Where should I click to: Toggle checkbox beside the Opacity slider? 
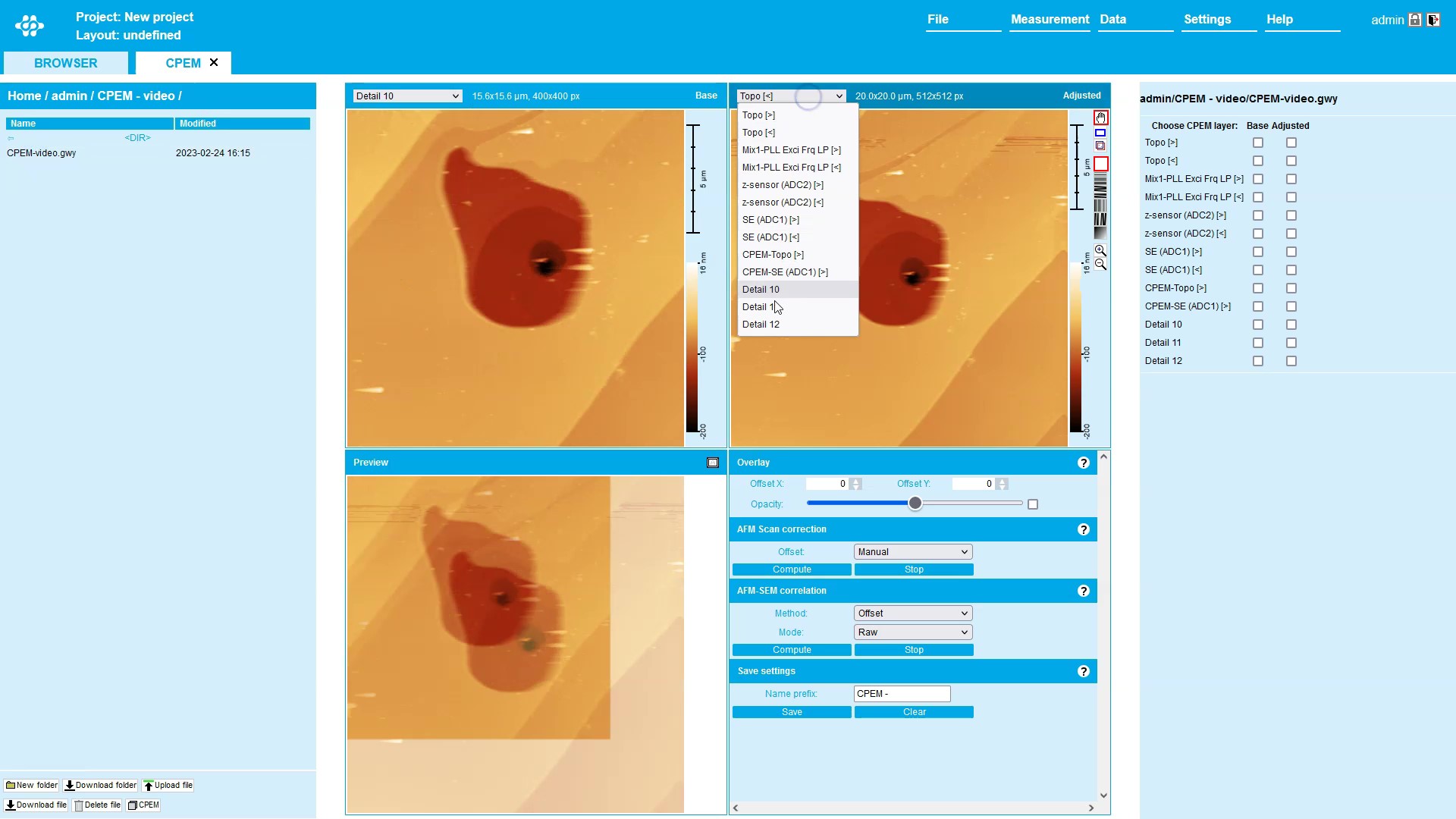click(1032, 504)
